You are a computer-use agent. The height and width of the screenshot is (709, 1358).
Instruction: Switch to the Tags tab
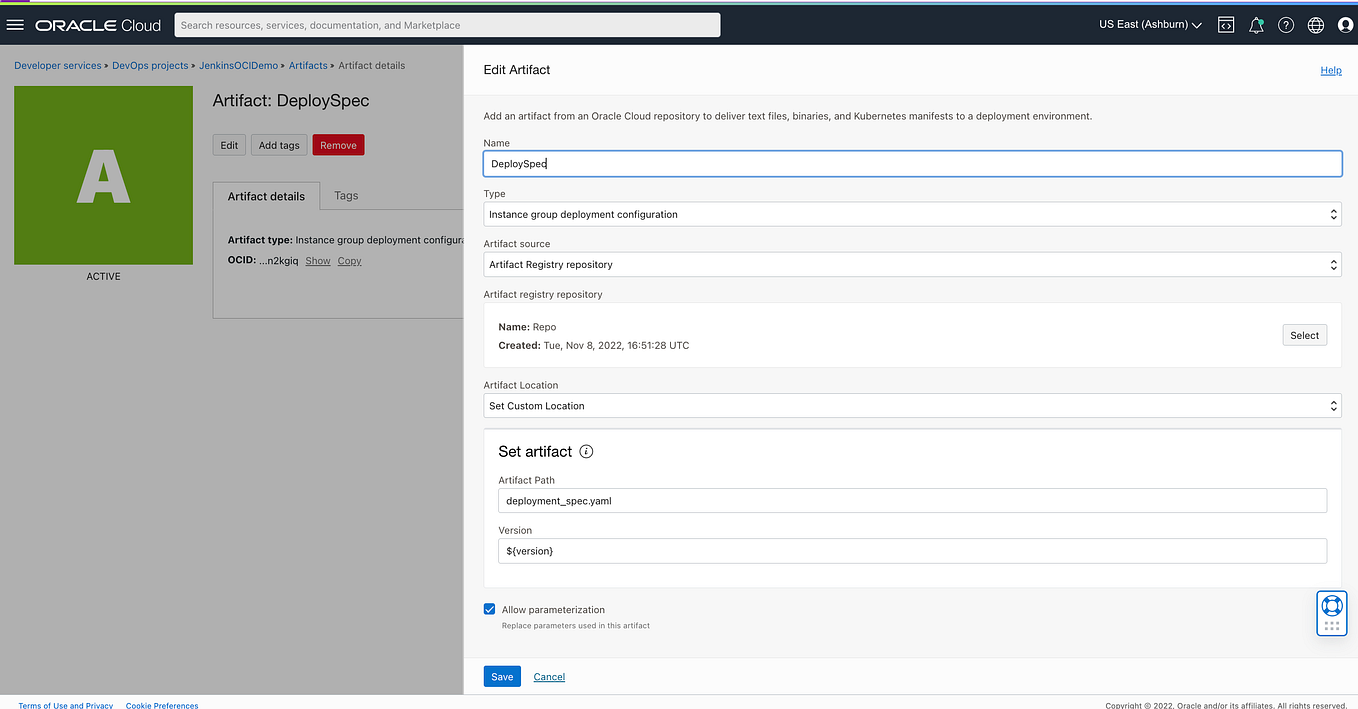click(x=345, y=196)
